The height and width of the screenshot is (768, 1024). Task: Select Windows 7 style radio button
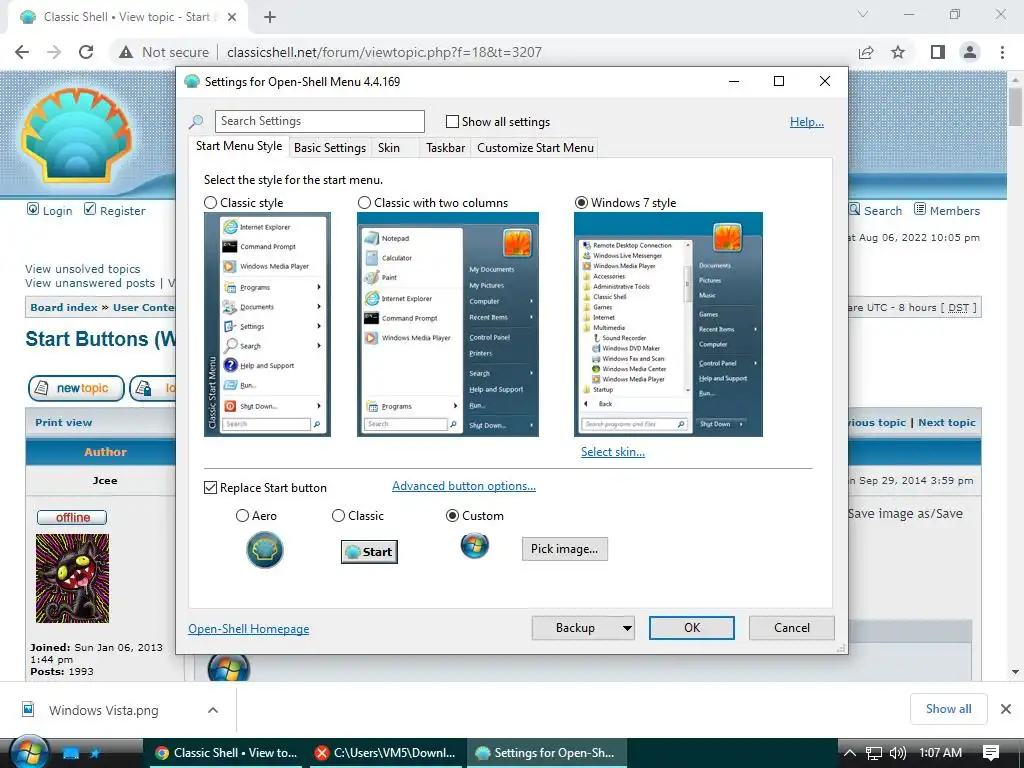point(581,203)
